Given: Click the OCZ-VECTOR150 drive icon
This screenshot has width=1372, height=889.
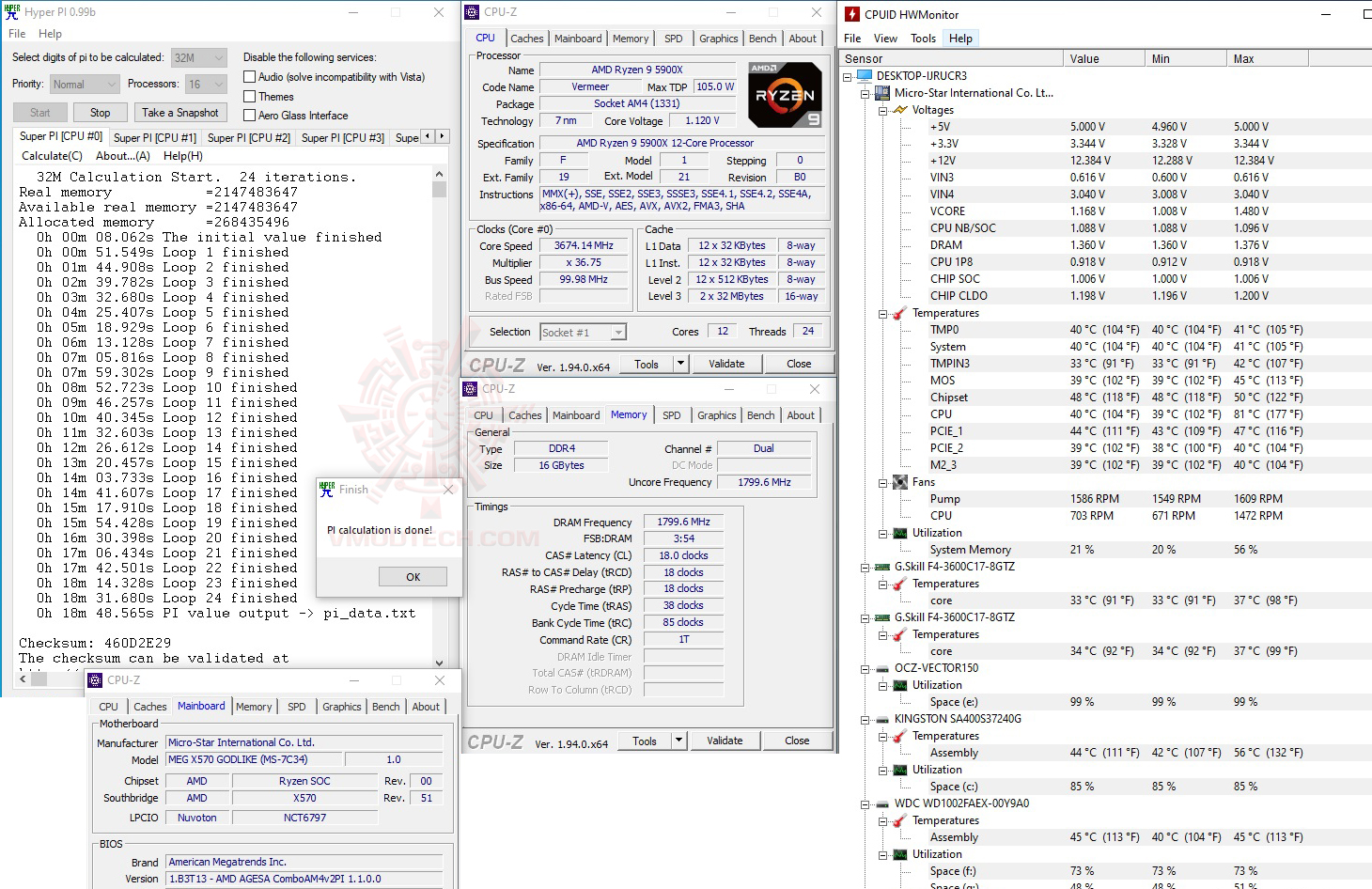Looking at the screenshot, I should tap(882, 668).
